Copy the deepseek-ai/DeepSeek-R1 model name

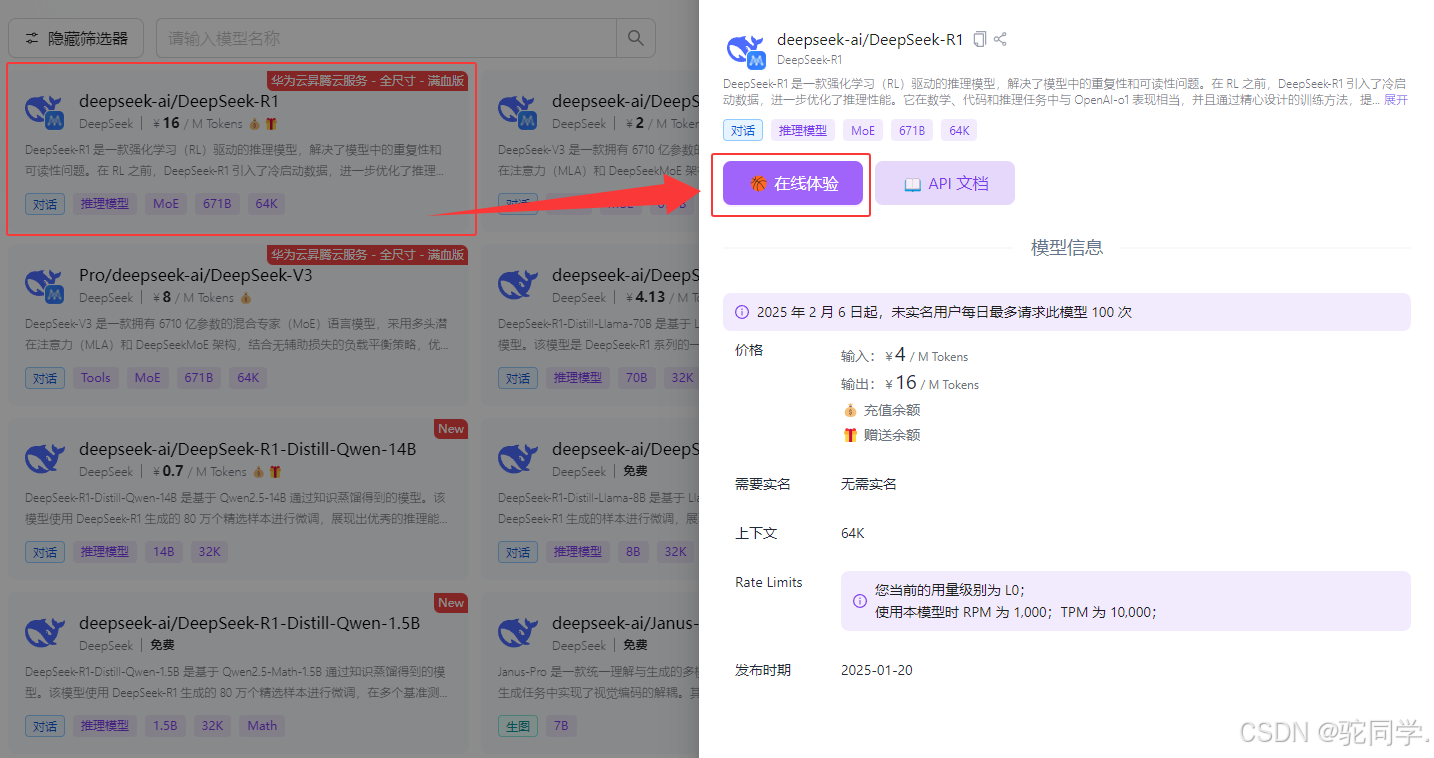[x=980, y=39]
